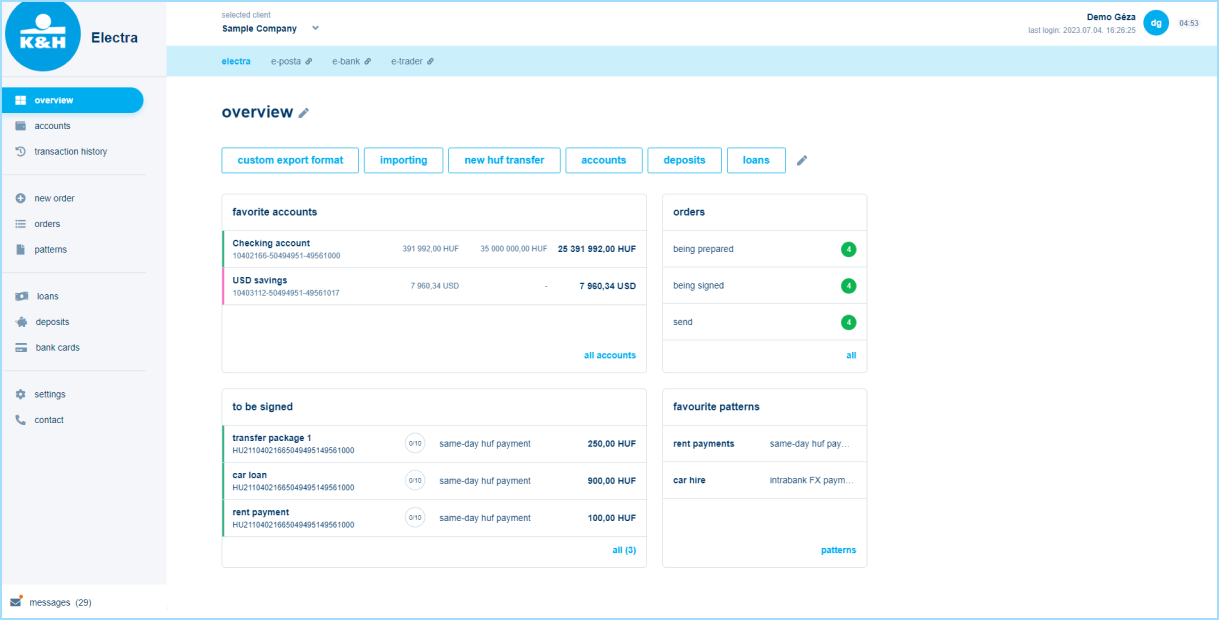Open the messages envelope icon
This screenshot has width=1219, height=620.
point(14,601)
